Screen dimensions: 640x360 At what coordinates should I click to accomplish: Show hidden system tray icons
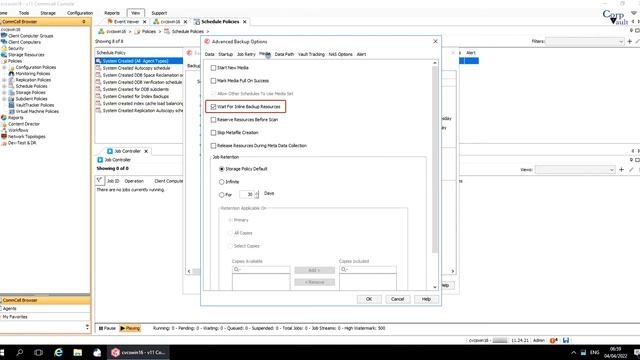(573, 352)
